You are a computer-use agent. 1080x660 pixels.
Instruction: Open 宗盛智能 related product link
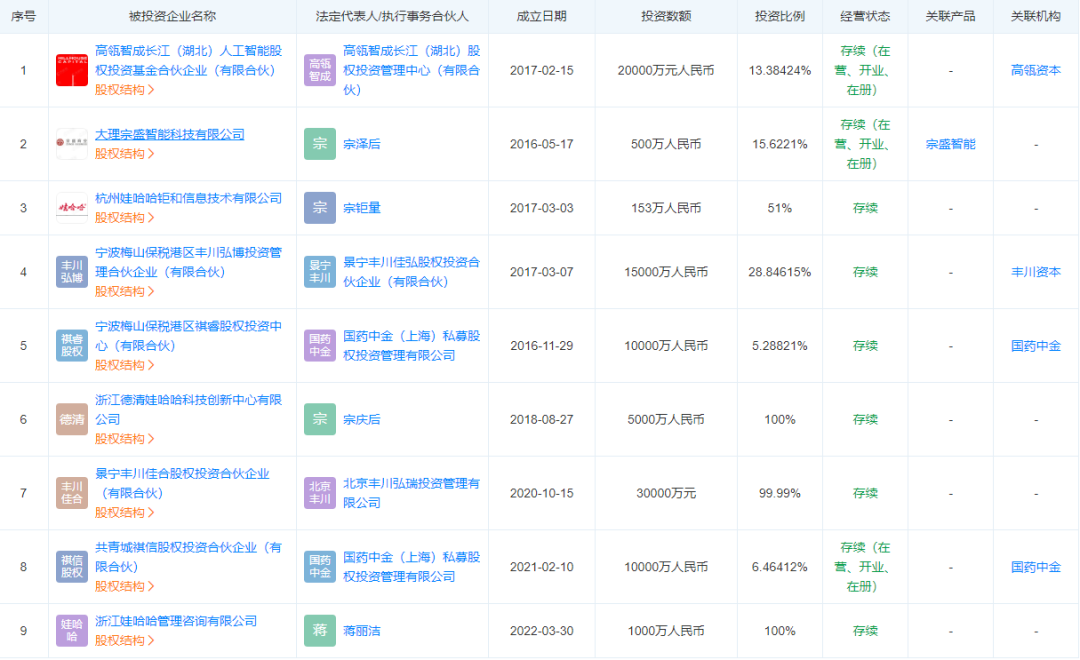pos(951,144)
